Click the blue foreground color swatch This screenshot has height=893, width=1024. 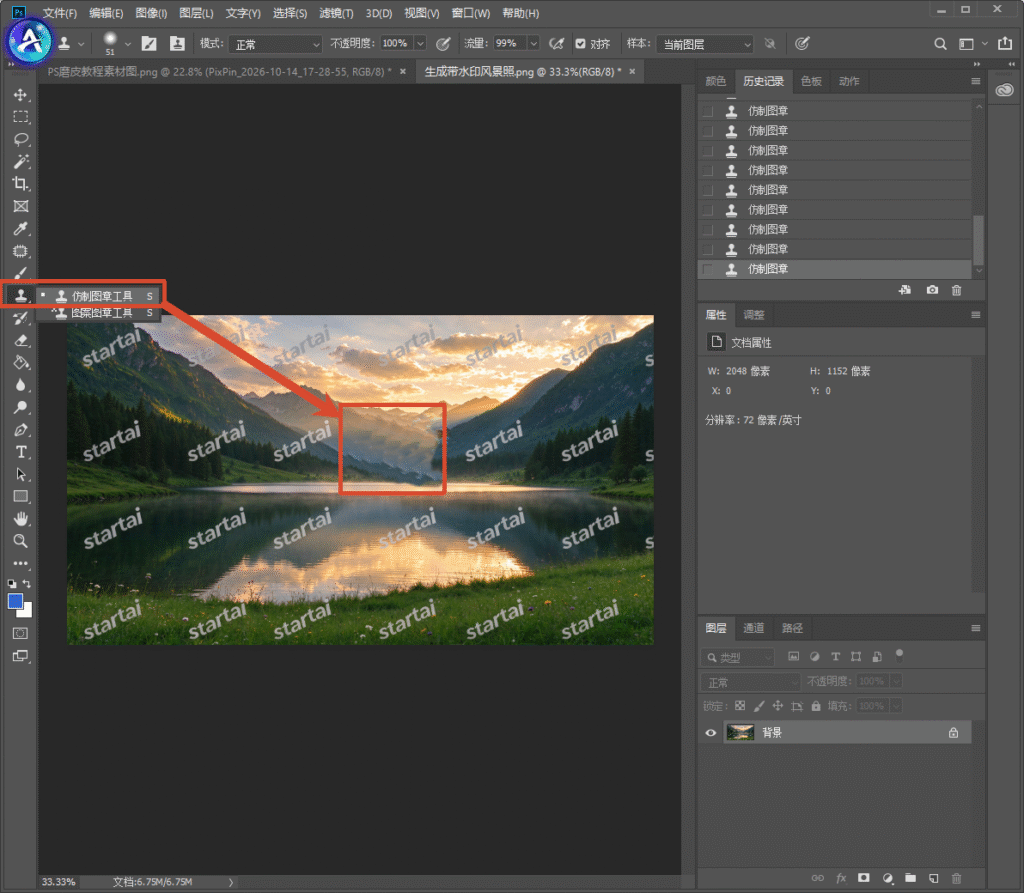pos(15,601)
